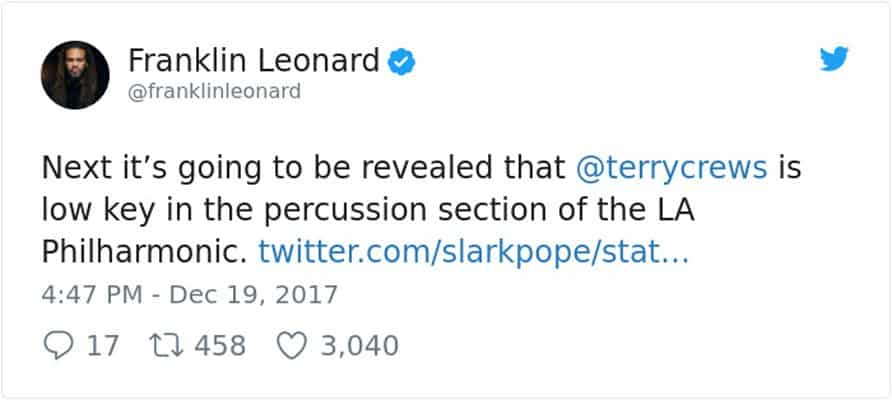Open Franklin Leonard's profile avatar
892x400 pixels.
(x=75, y=75)
